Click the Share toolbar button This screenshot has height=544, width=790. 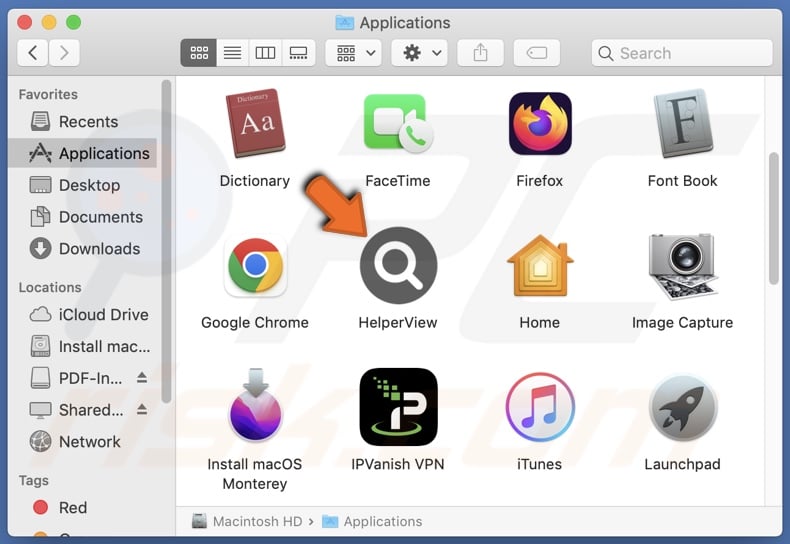click(x=480, y=53)
